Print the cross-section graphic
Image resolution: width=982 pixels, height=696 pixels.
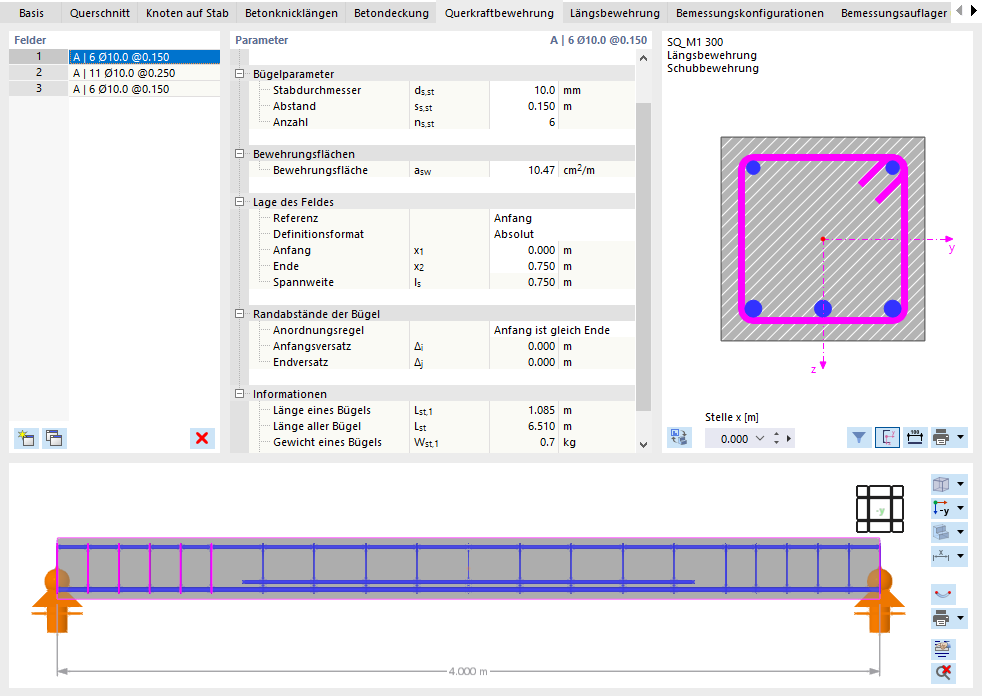point(941,437)
